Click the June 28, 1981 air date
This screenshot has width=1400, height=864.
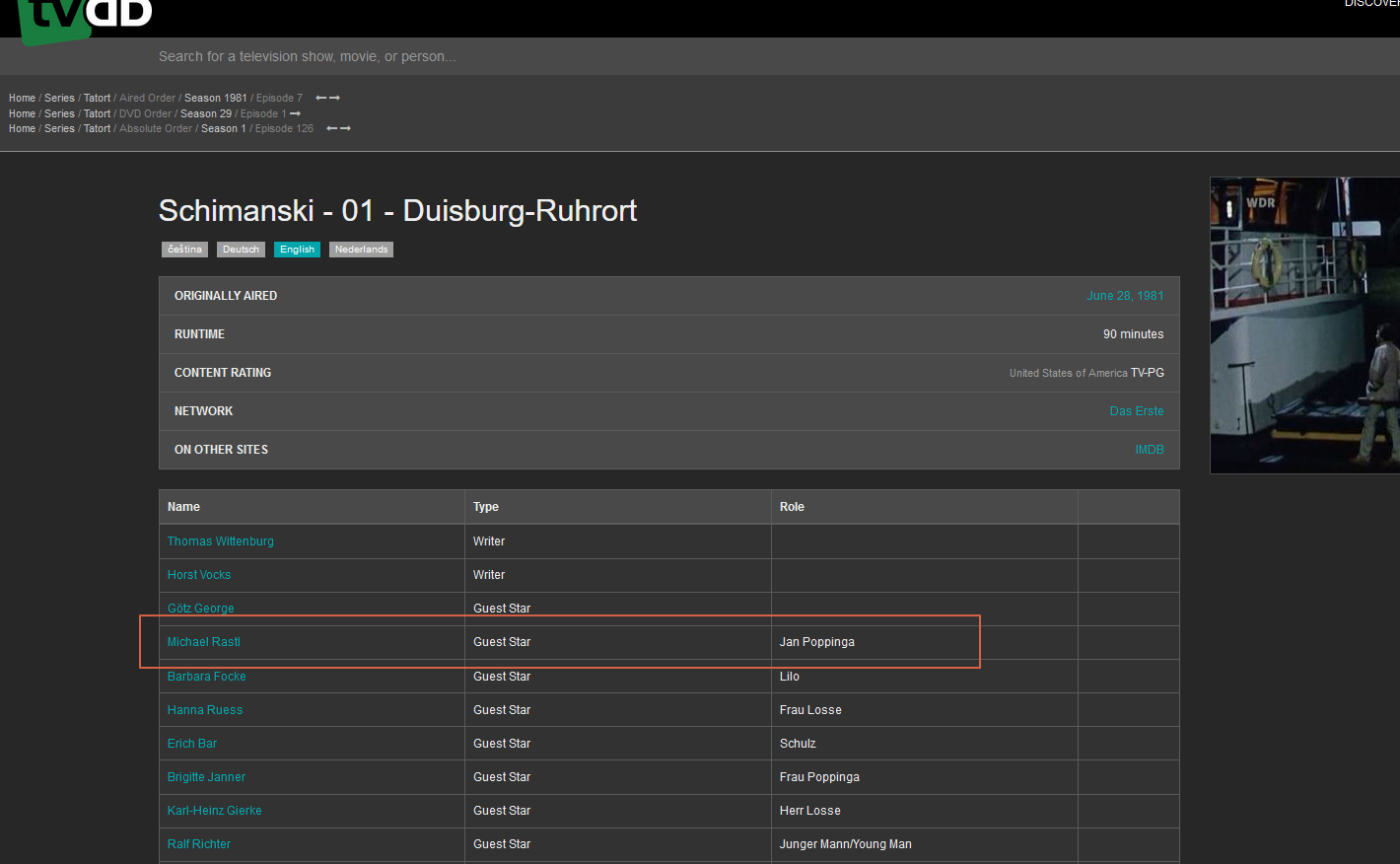1125,296
